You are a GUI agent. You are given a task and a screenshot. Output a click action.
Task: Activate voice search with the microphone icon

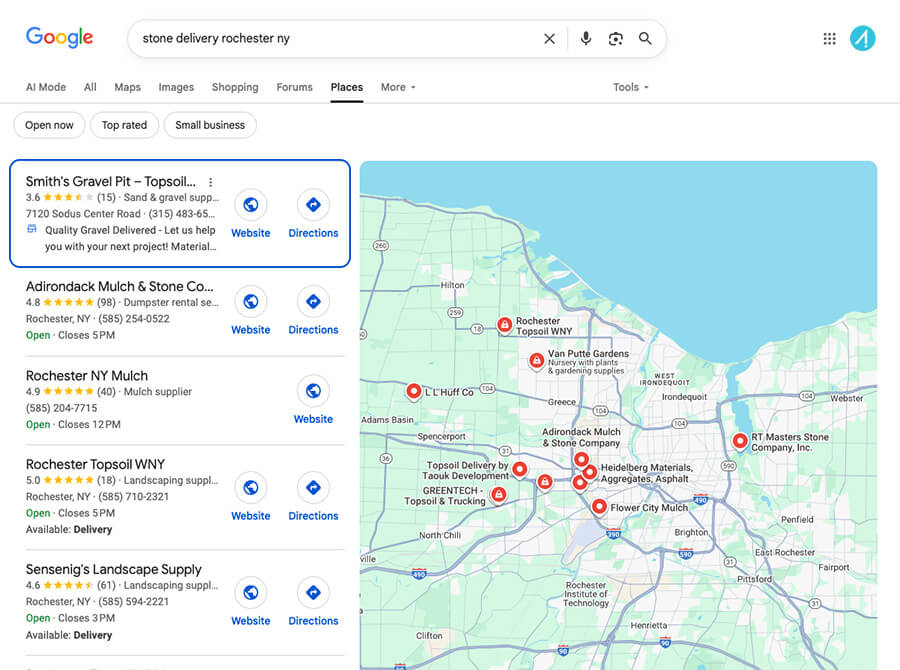[x=586, y=38]
